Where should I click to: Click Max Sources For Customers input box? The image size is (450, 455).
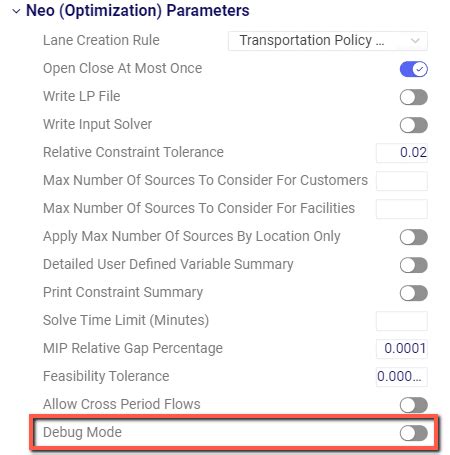coord(402,181)
